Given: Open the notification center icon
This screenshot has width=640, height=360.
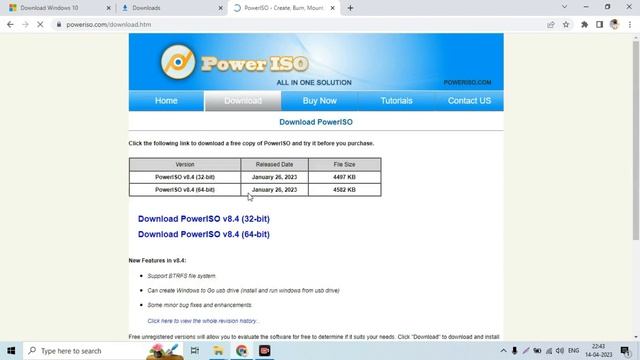Looking at the screenshot, I should (x=625, y=351).
